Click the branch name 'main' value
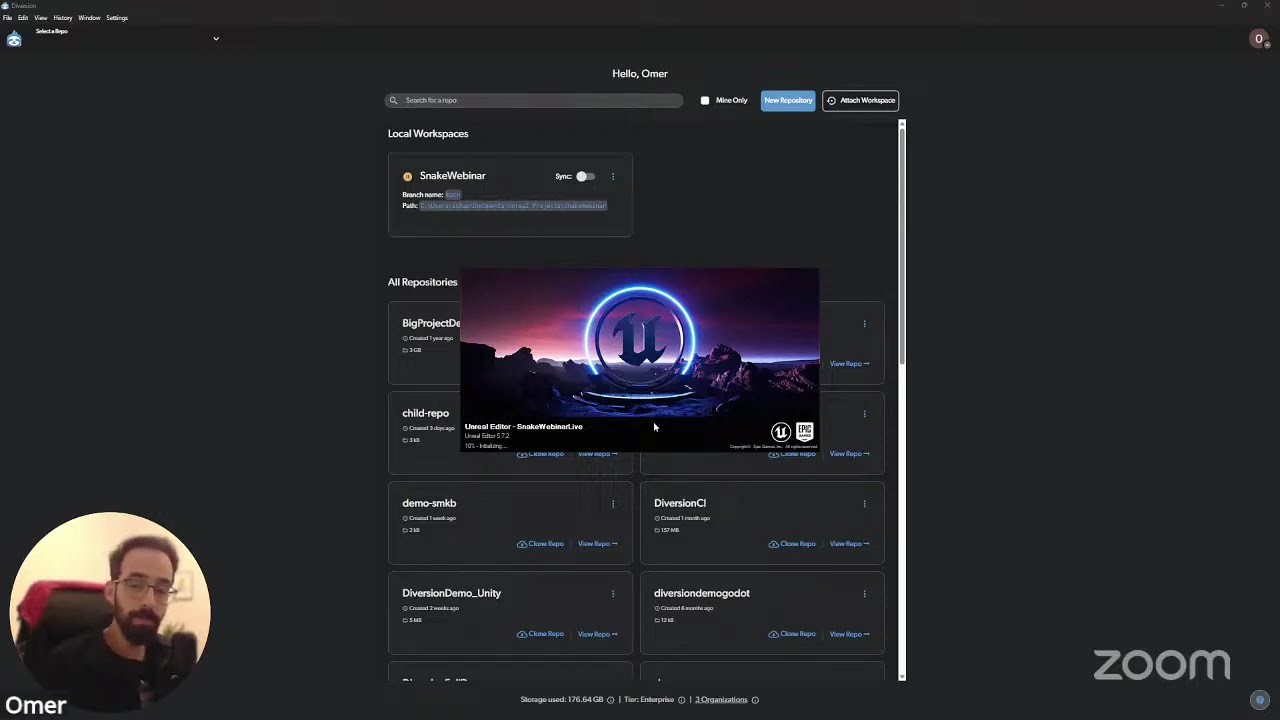Image resolution: width=1280 pixels, height=720 pixels. [x=453, y=195]
